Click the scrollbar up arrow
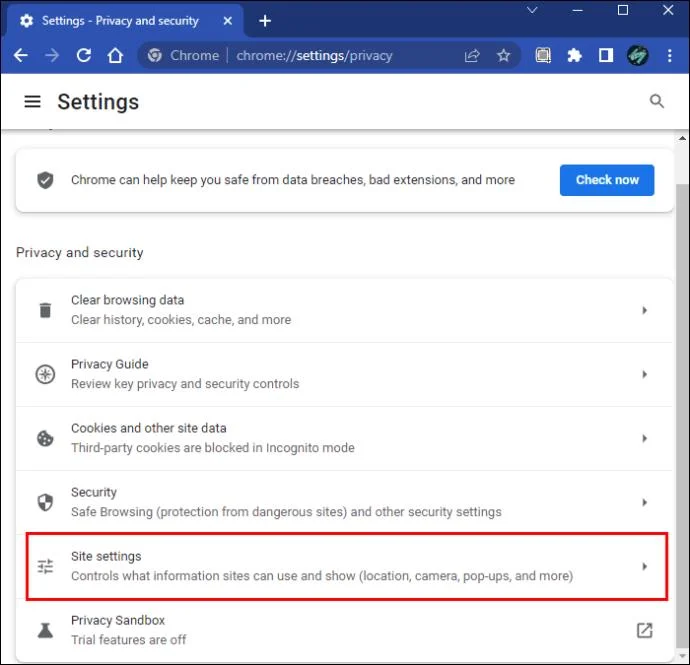This screenshot has width=690, height=665. click(x=682, y=138)
